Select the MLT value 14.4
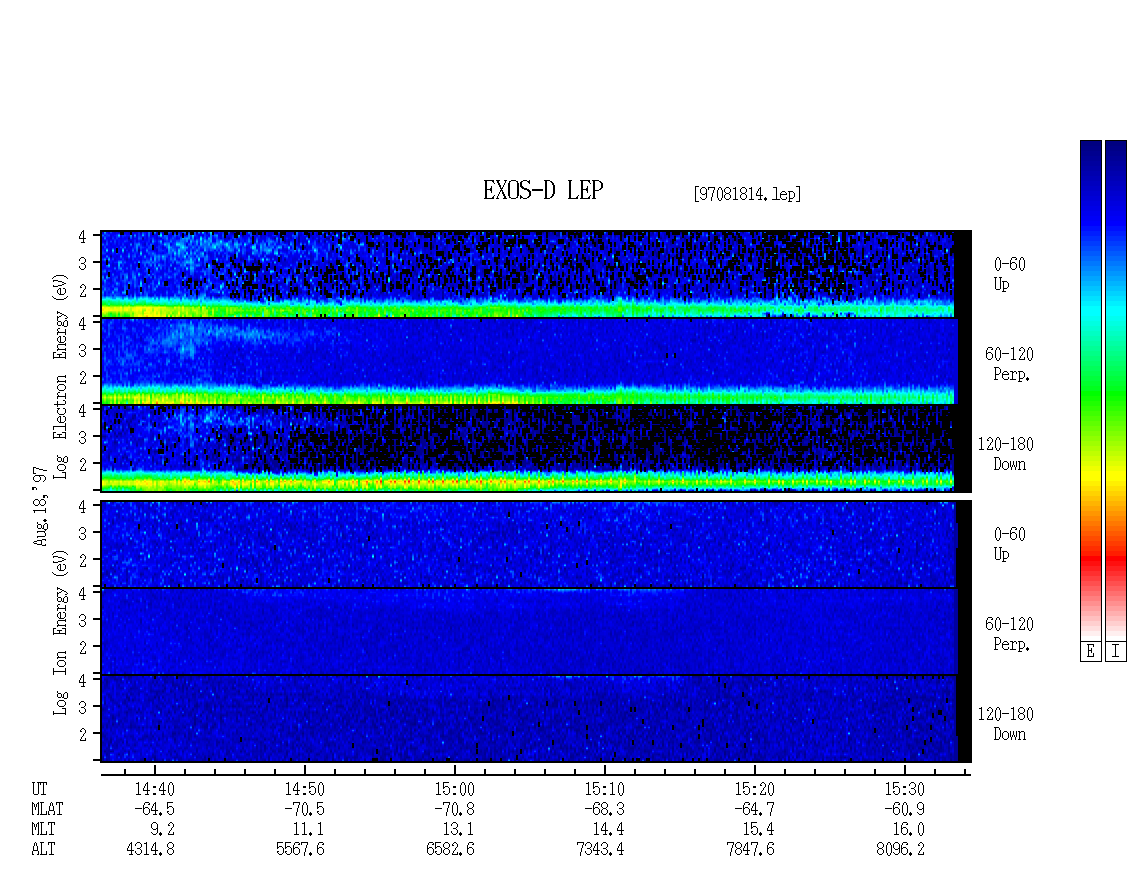 (608, 830)
